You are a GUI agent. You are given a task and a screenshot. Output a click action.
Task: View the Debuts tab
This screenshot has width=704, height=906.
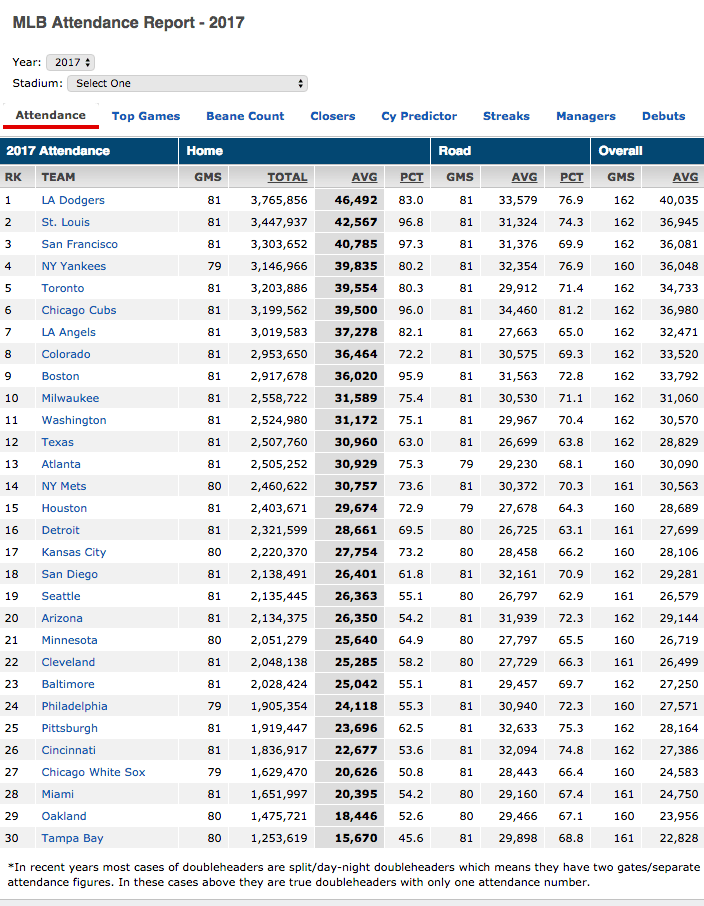(664, 116)
